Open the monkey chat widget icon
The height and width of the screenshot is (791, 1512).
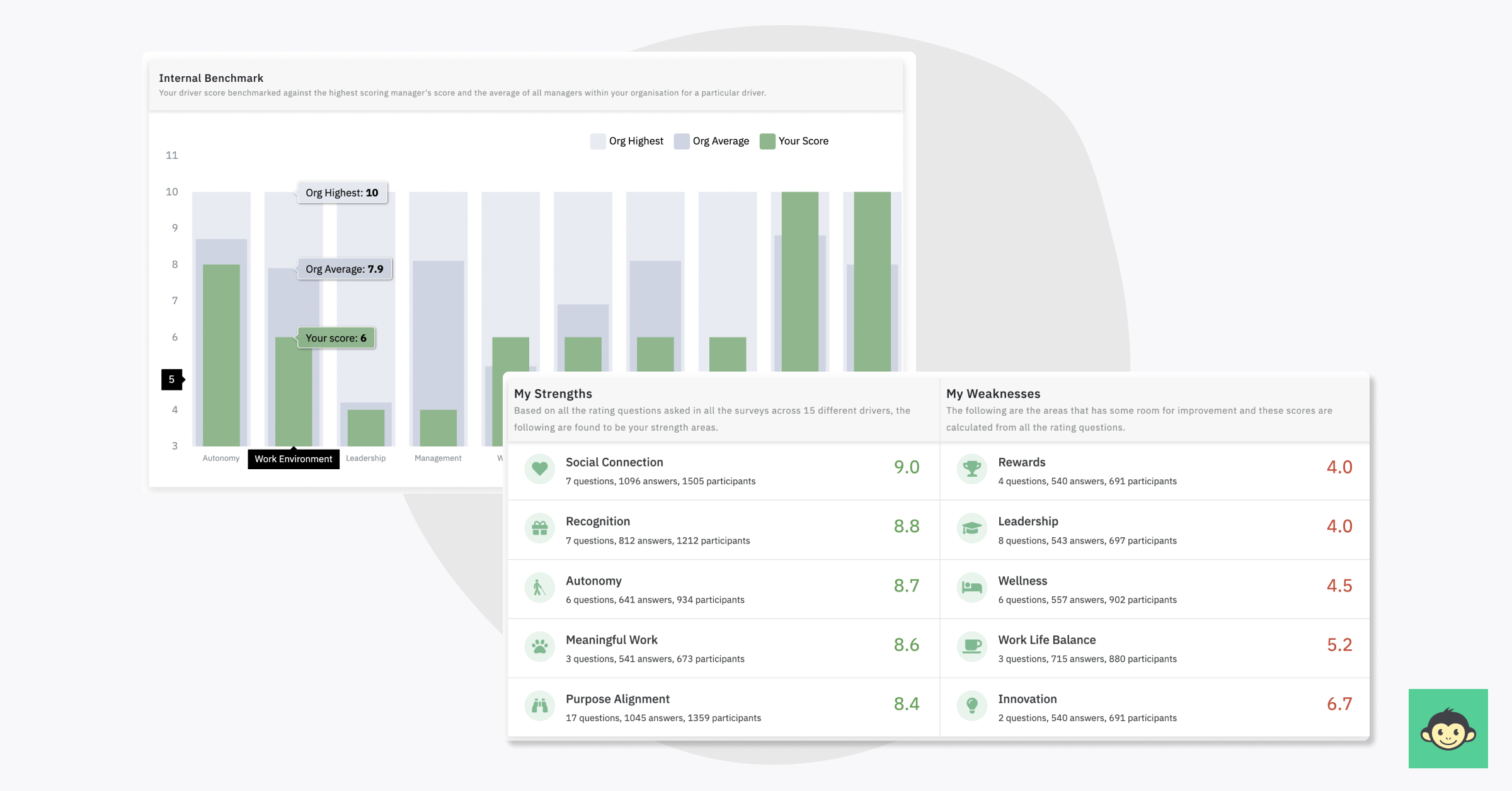1448,729
